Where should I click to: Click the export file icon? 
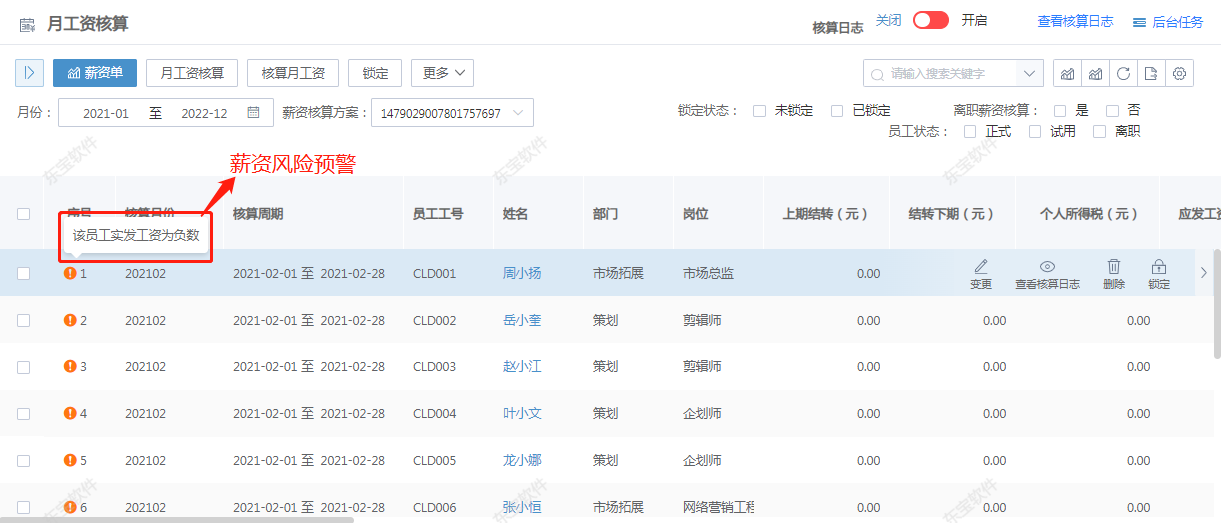(x=1152, y=73)
